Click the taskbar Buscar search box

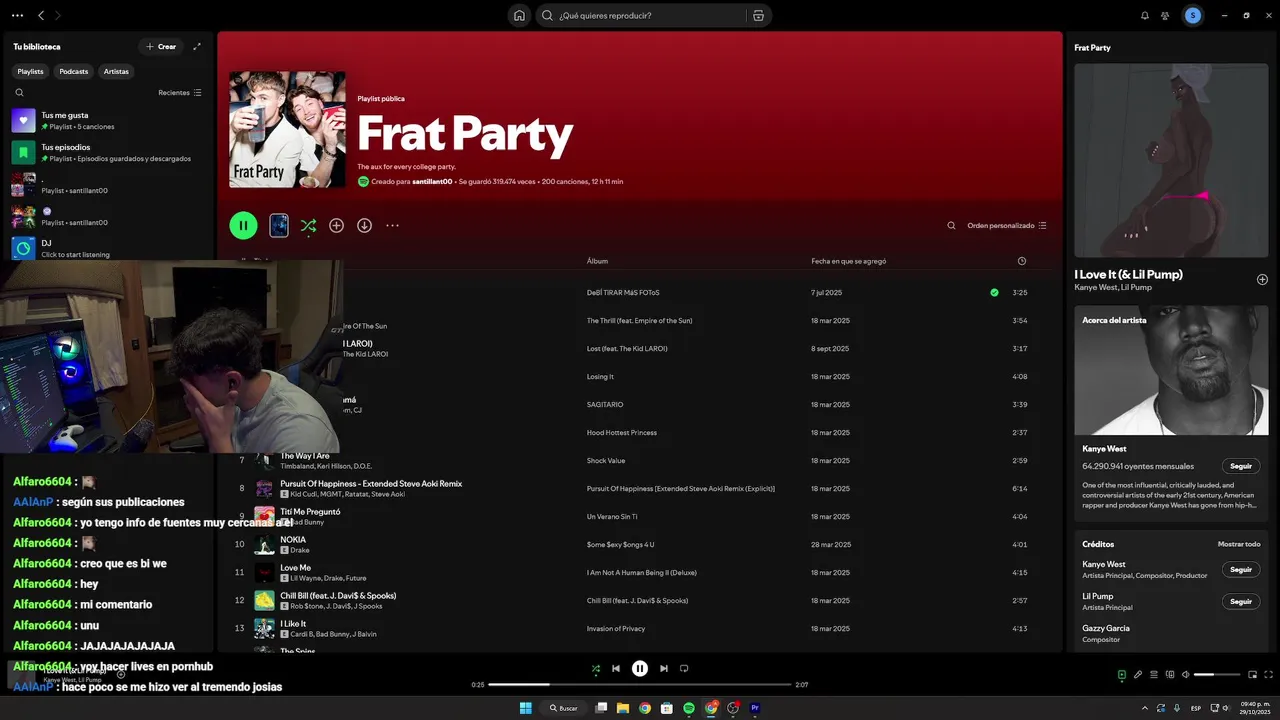tap(563, 708)
